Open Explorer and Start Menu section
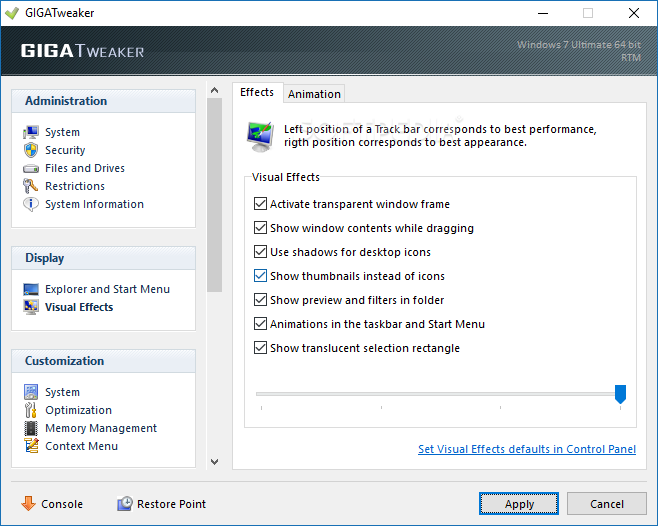The width and height of the screenshot is (658, 526). (107, 289)
